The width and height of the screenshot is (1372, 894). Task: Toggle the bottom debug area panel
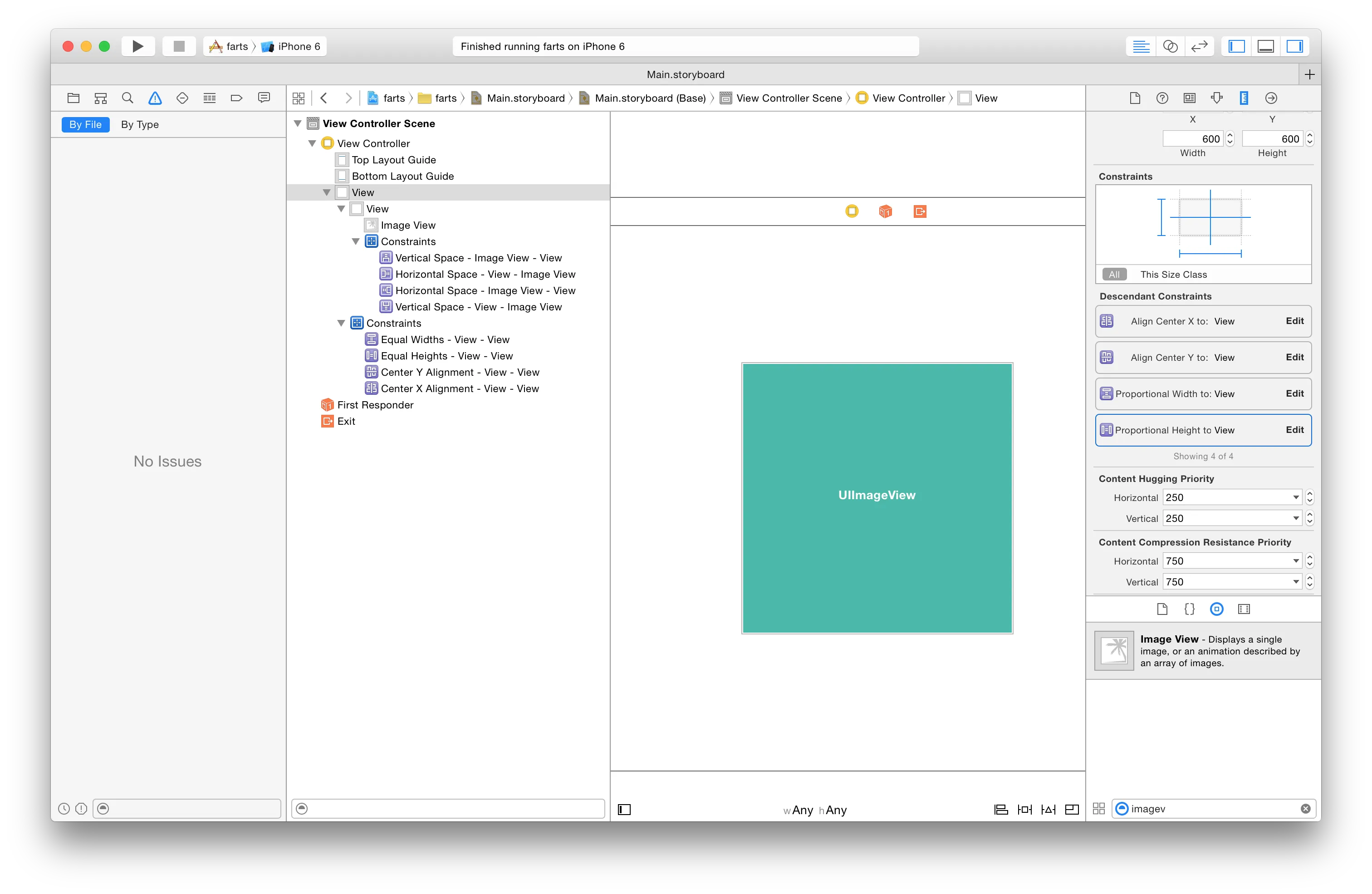click(1265, 46)
